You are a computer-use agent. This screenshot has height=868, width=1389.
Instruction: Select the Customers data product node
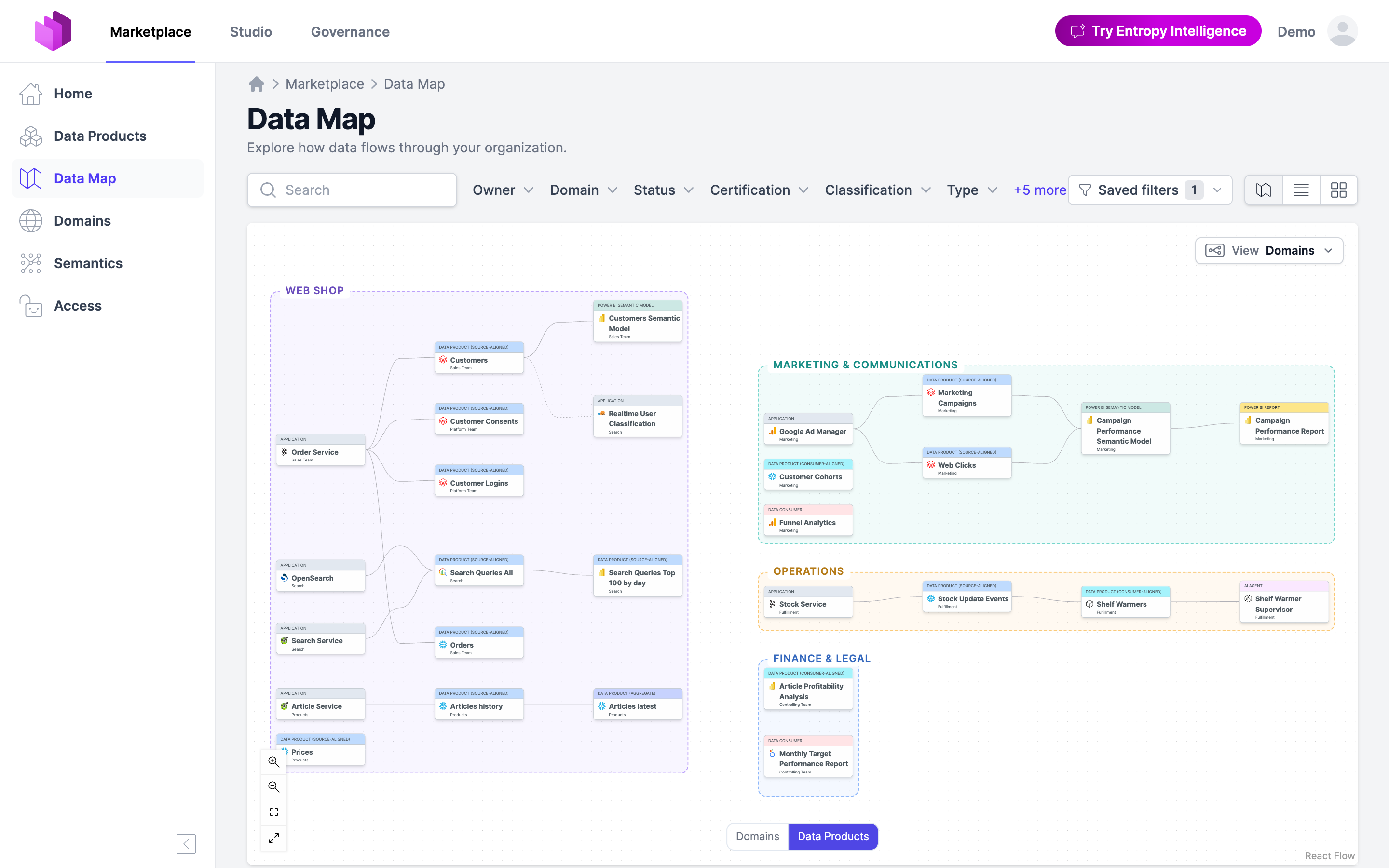tap(479, 358)
